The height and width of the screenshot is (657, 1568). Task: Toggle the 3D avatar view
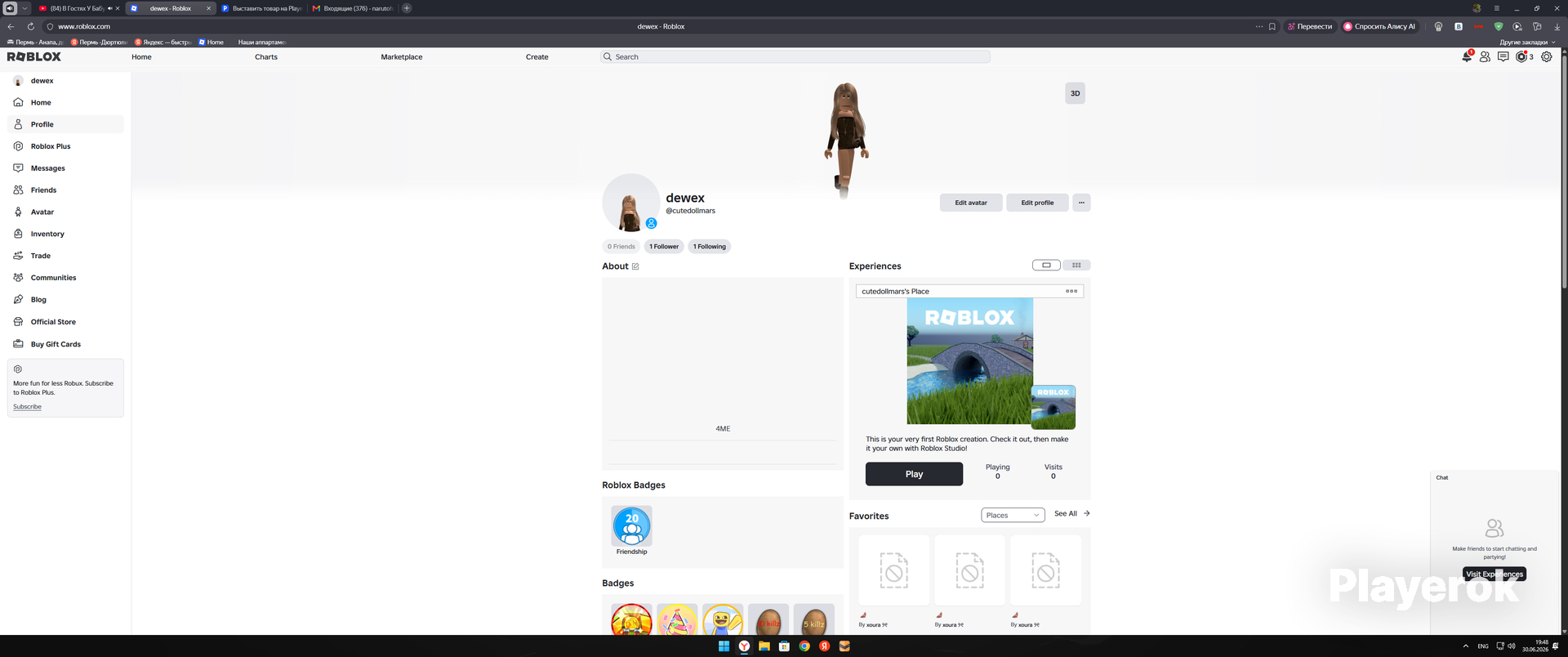point(1075,93)
